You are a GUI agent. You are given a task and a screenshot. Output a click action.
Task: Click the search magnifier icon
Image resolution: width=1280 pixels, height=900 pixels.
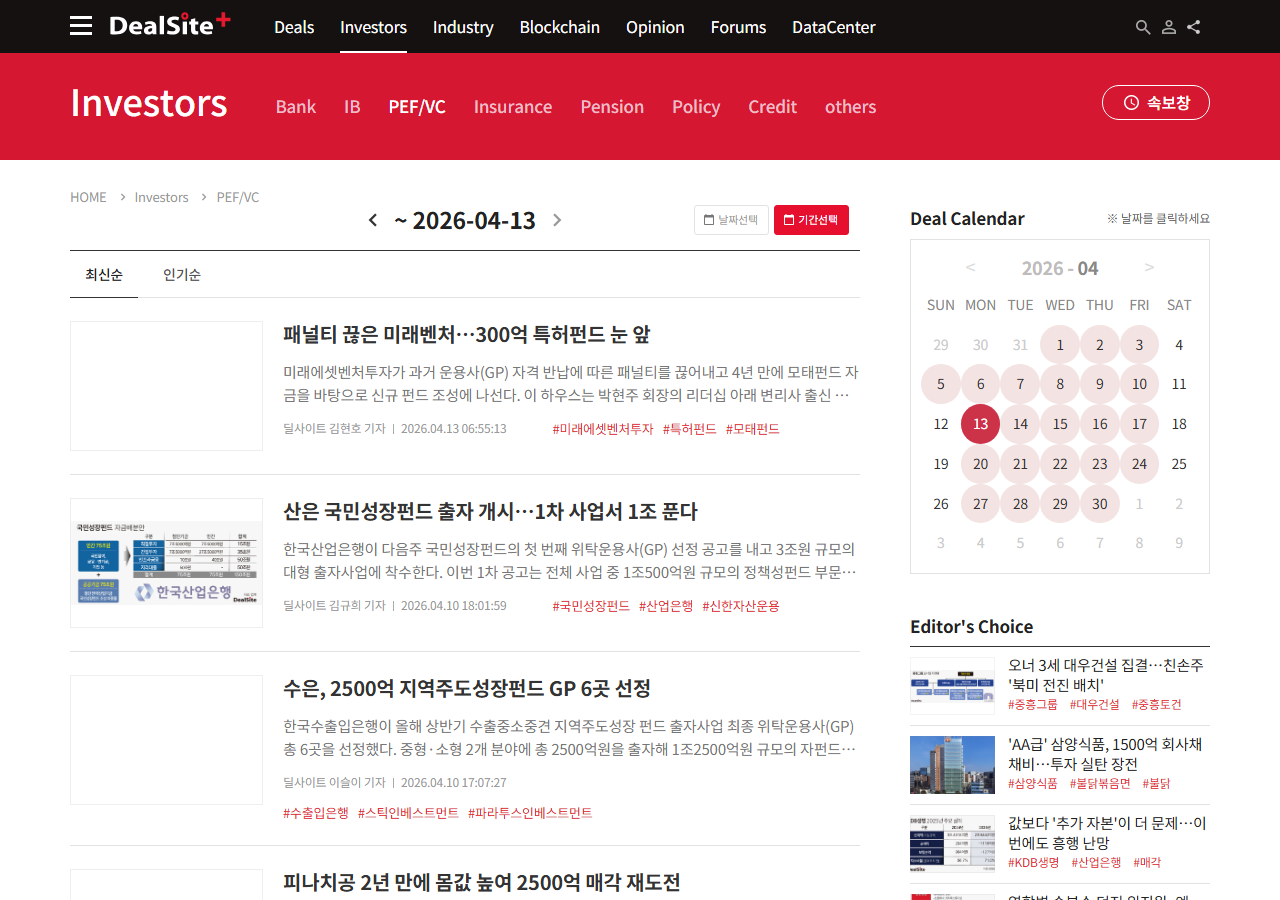pos(1143,27)
